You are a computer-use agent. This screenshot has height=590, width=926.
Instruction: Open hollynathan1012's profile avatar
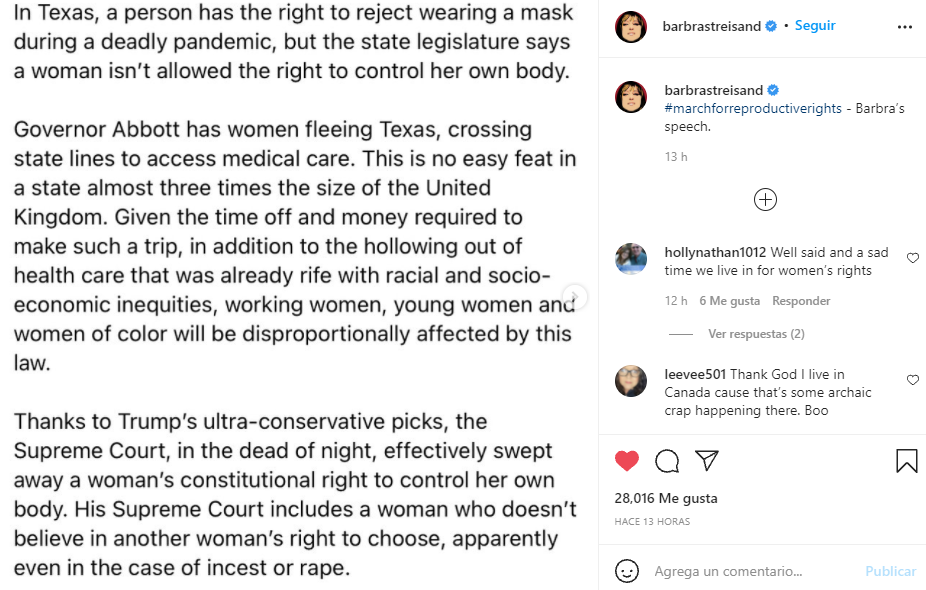pyautogui.click(x=631, y=259)
